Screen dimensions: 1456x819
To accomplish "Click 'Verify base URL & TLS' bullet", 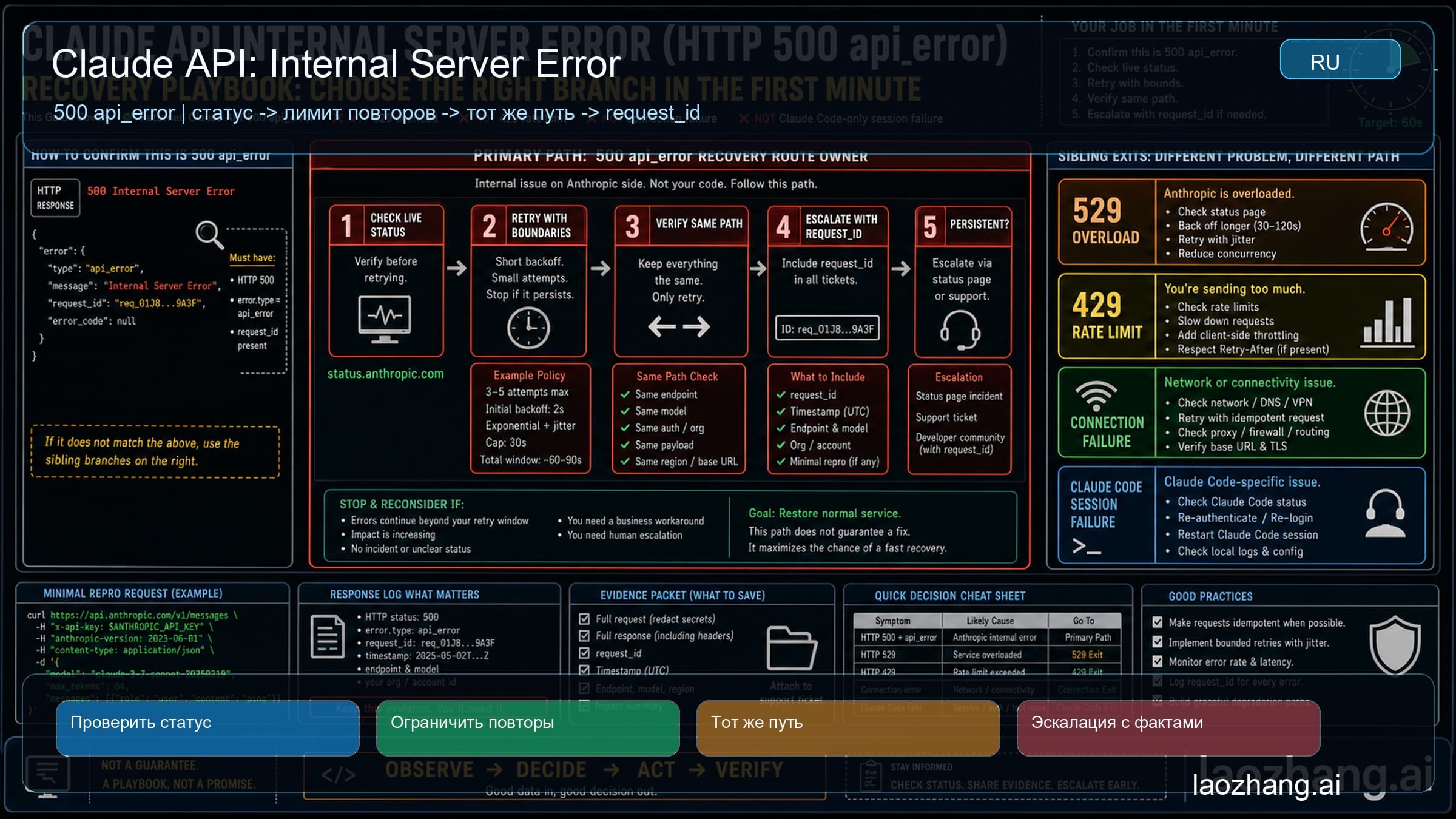I will coord(1227,447).
